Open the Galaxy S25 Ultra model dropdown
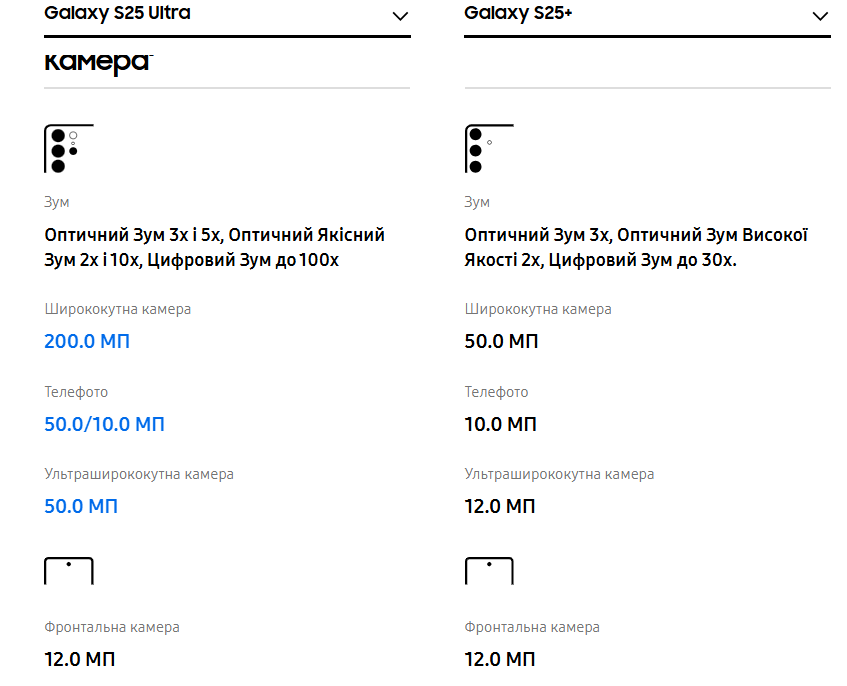The height and width of the screenshot is (686, 847). pos(400,16)
